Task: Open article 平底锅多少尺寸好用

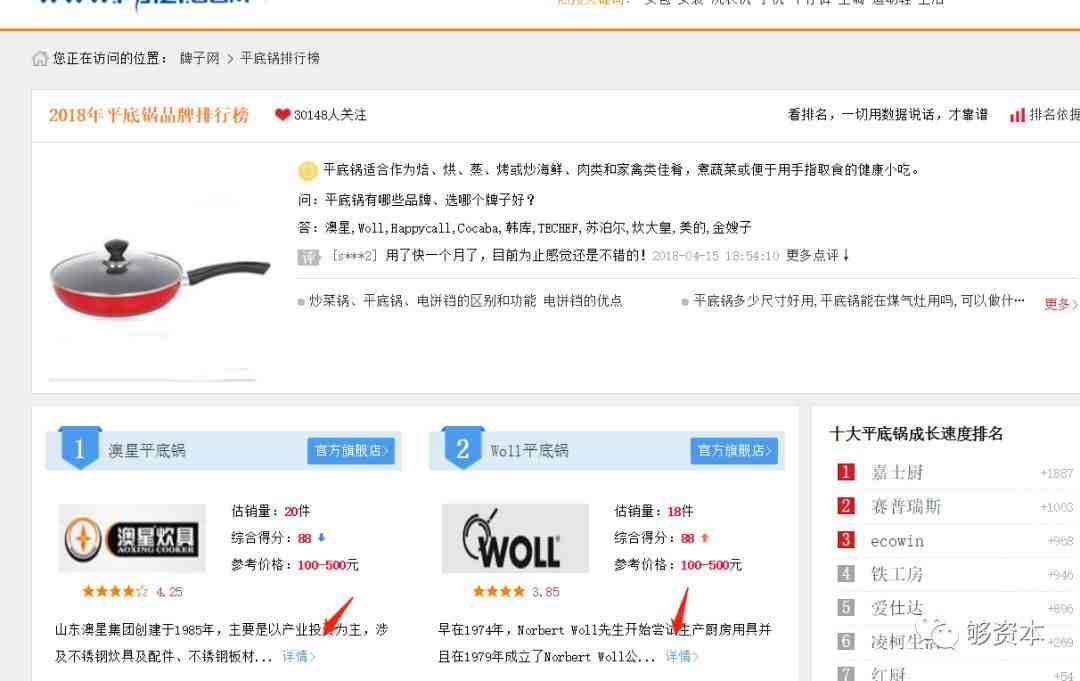Action: pyautogui.click(x=858, y=301)
